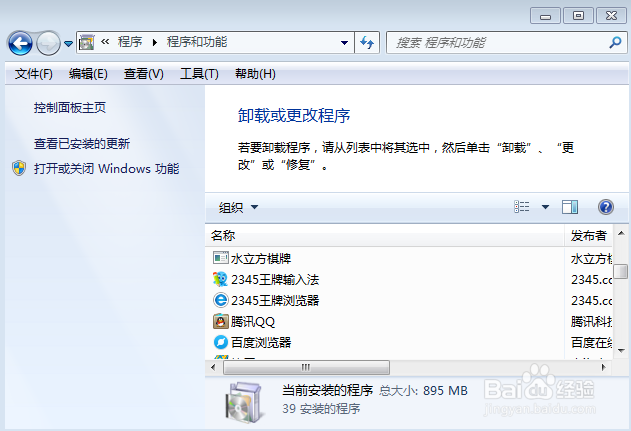The width and height of the screenshot is (631, 431).
Task: Click the vertical scrollbar down arrow
Action: pos(621,351)
